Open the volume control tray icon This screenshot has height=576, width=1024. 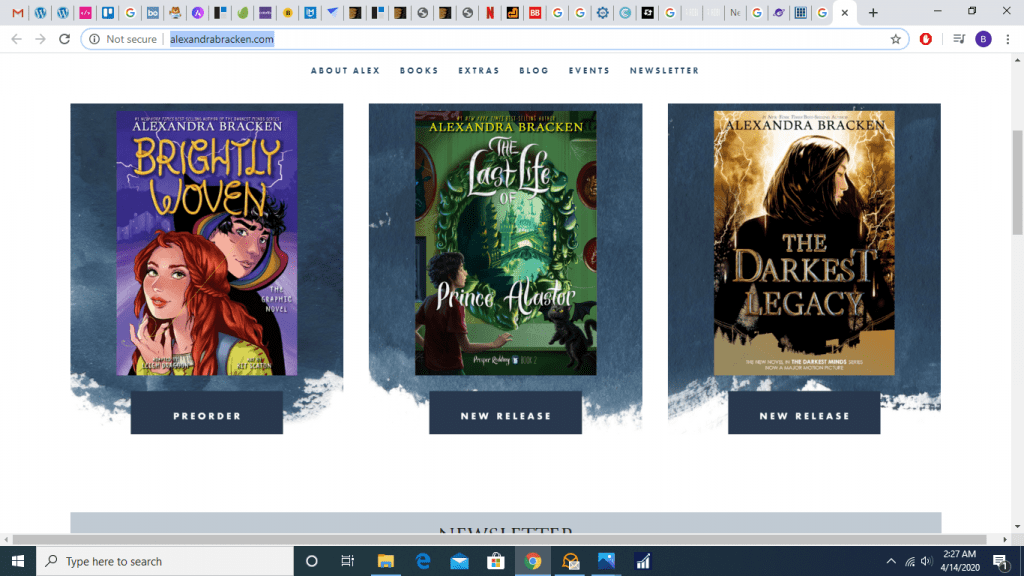tap(926, 561)
